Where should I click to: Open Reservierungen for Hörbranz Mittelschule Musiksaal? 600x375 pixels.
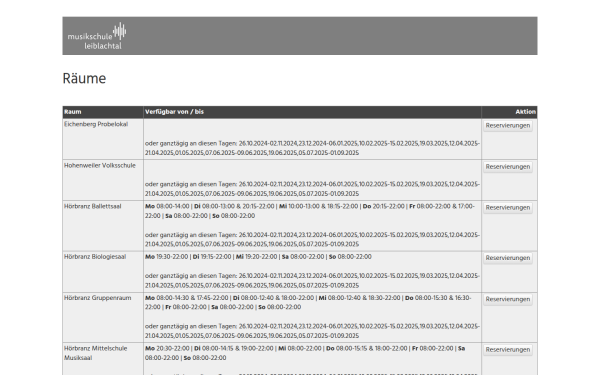508,350
